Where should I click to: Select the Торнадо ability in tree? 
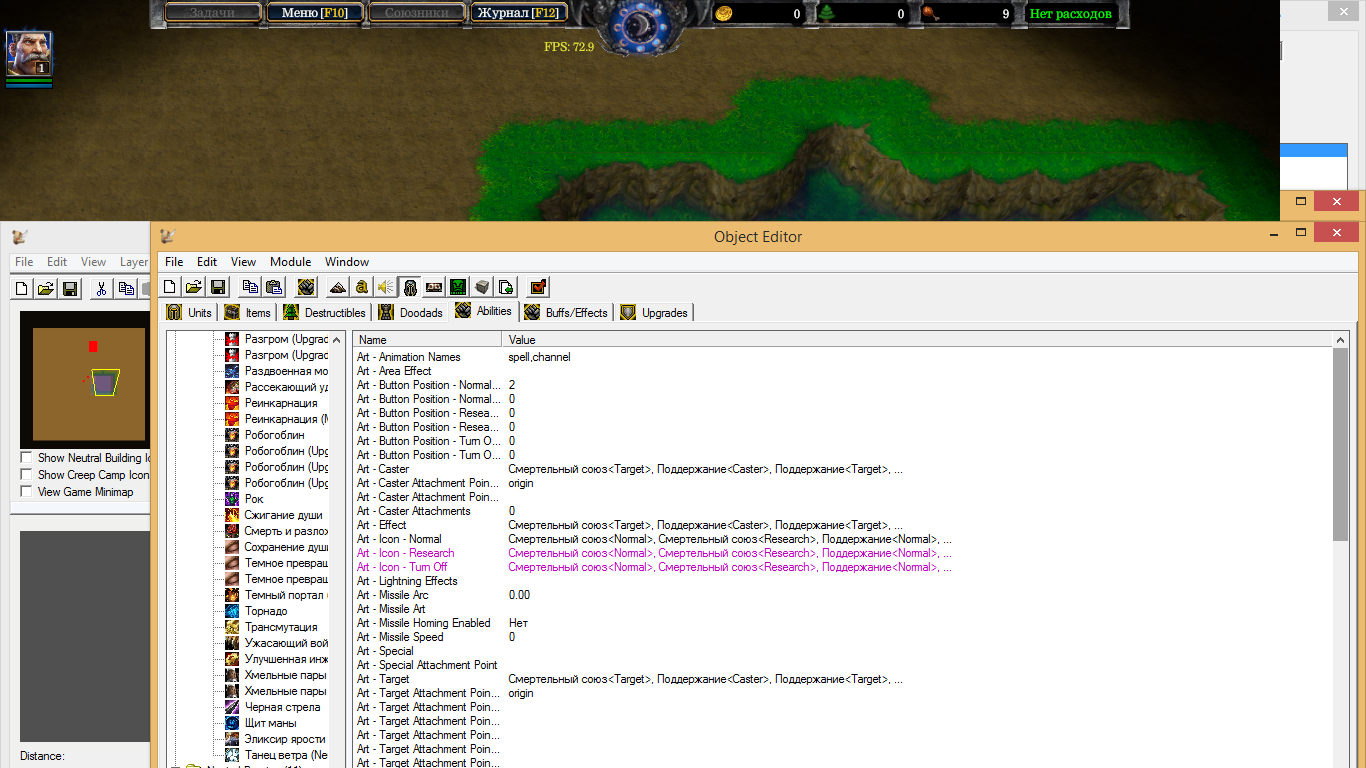point(266,611)
